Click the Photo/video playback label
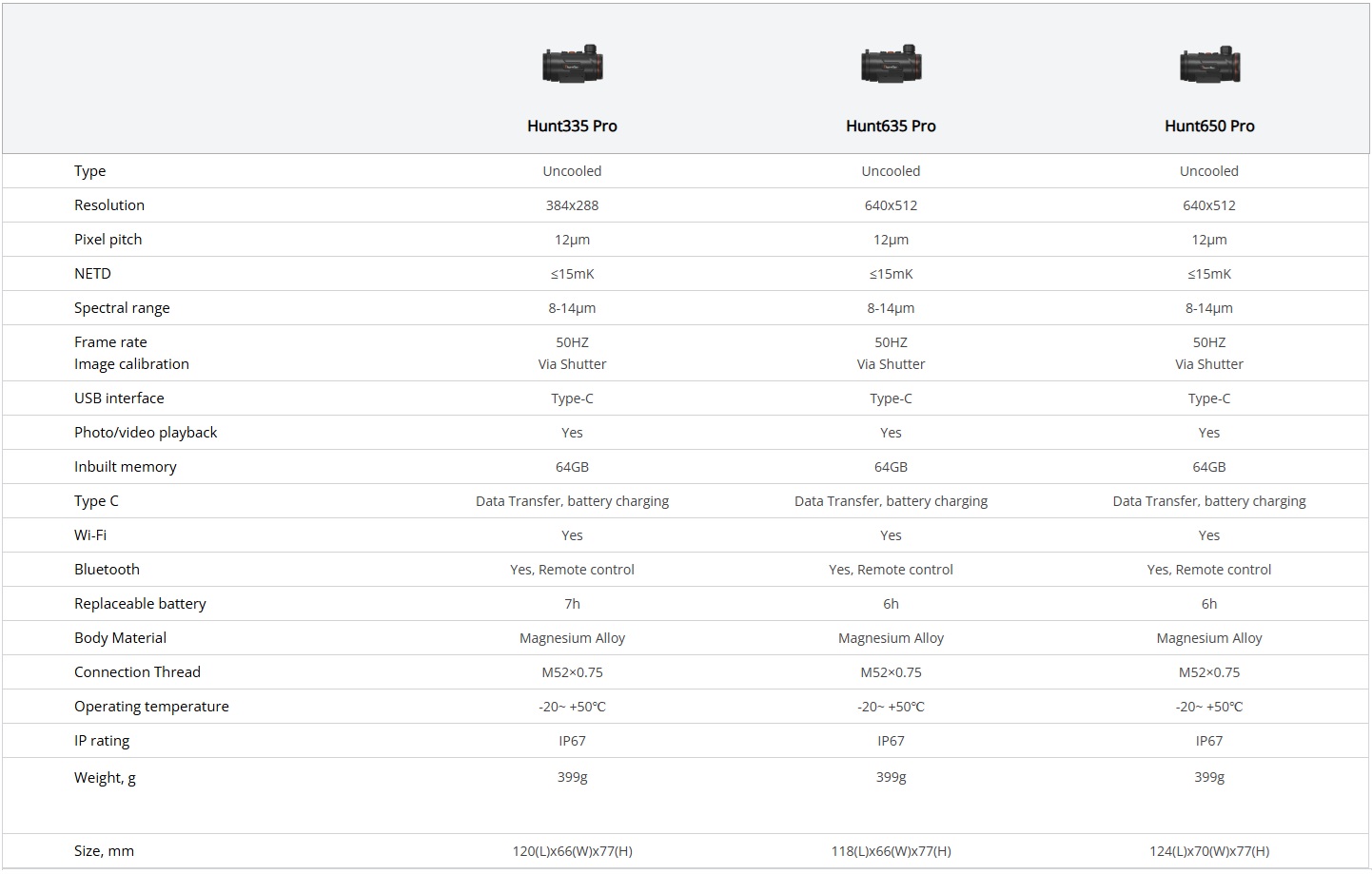The height and width of the screenshot is (874, 1372). click(146, 433)
